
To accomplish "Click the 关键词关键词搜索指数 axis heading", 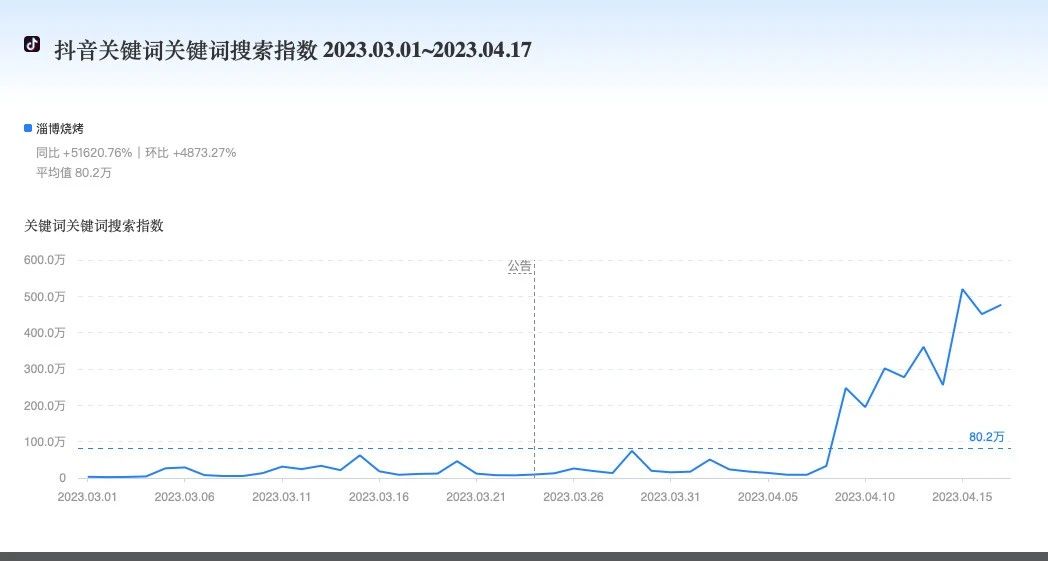I will point(94,226).
